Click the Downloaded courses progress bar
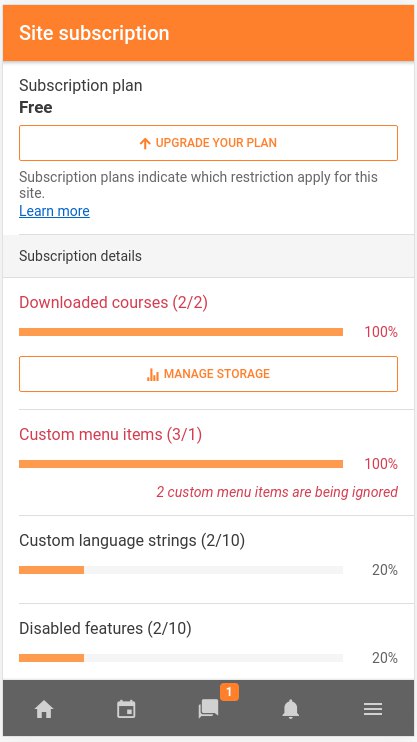The width and height of the screenshot is (417, 742). point(181,332)
